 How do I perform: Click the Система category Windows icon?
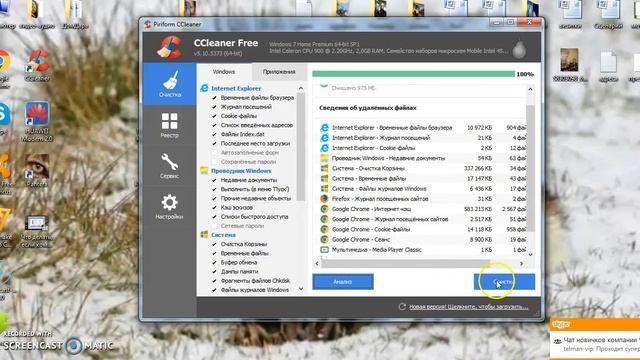(x=204, y=235)
